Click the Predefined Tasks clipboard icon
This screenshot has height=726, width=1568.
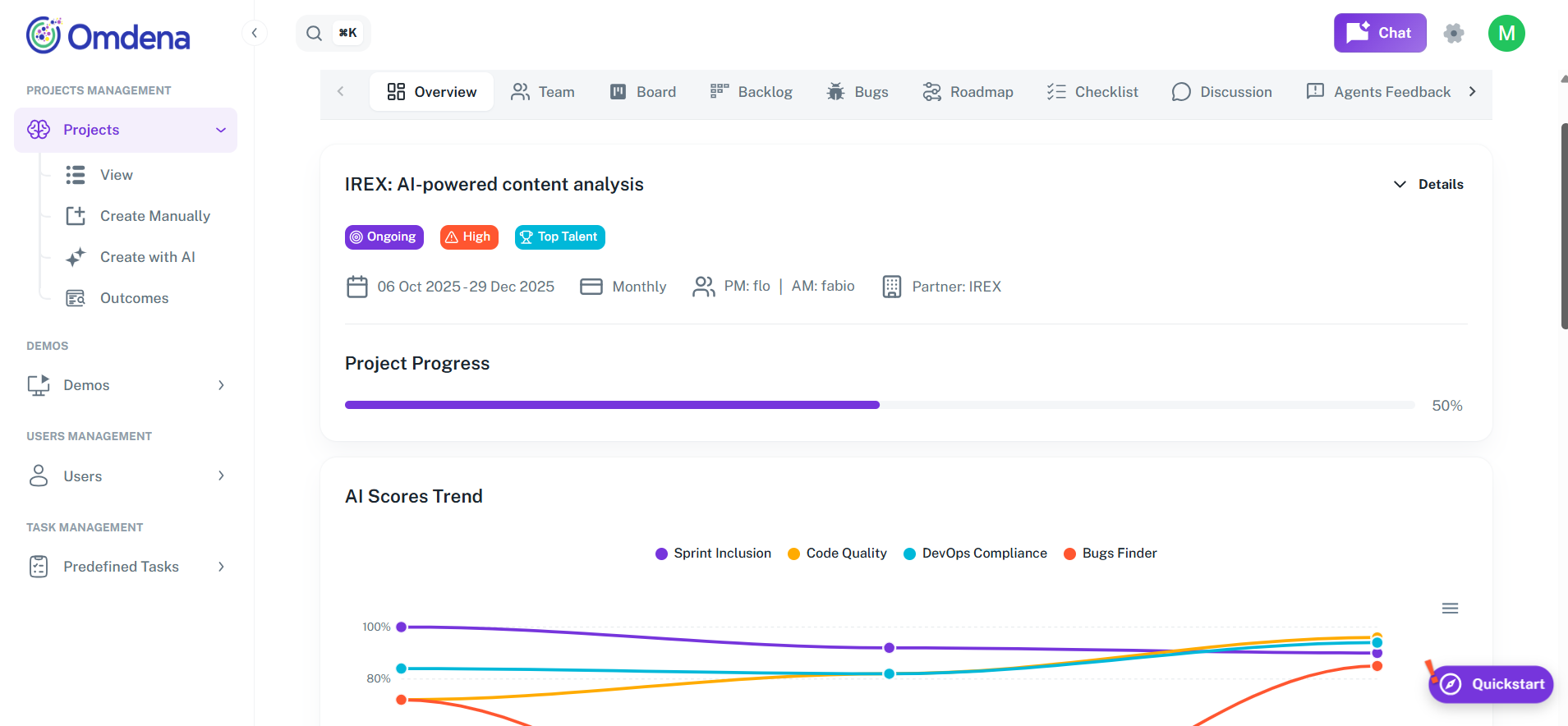coord(39,567)
